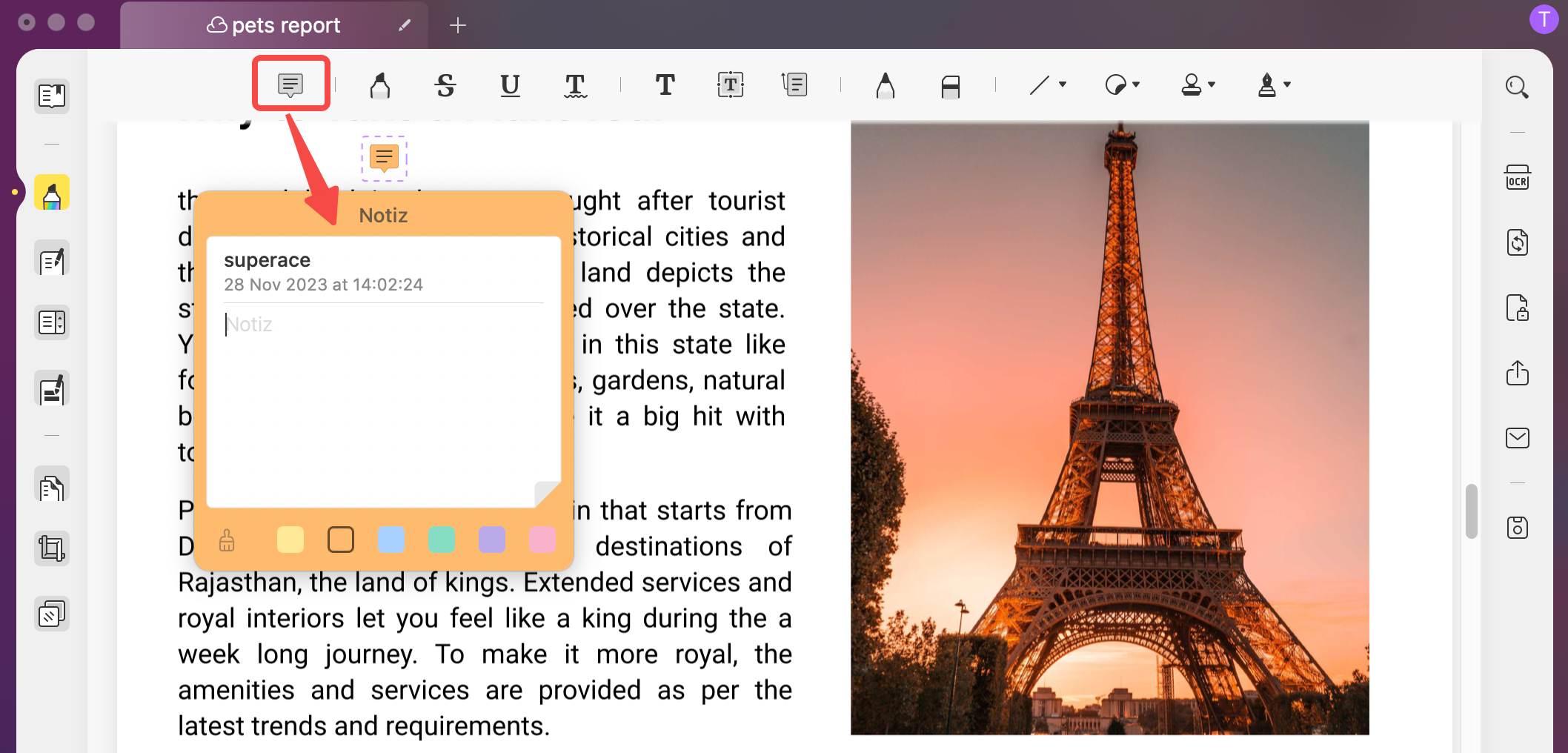The image size is (1568, 753).
Task: Click the vertical scrollbar thumb
Action: point(1472,511)
